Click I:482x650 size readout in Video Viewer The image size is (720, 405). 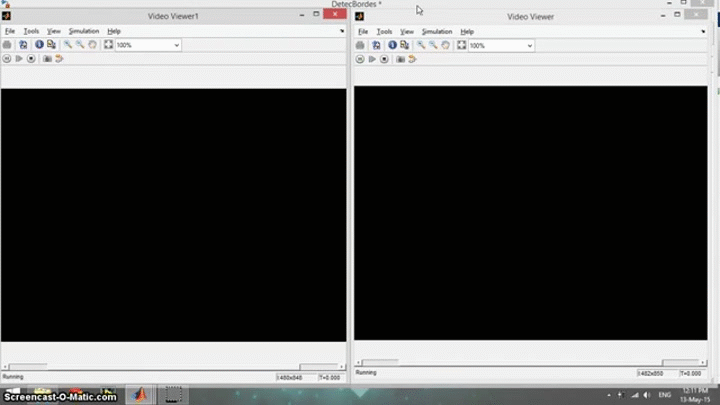(651, 373)
